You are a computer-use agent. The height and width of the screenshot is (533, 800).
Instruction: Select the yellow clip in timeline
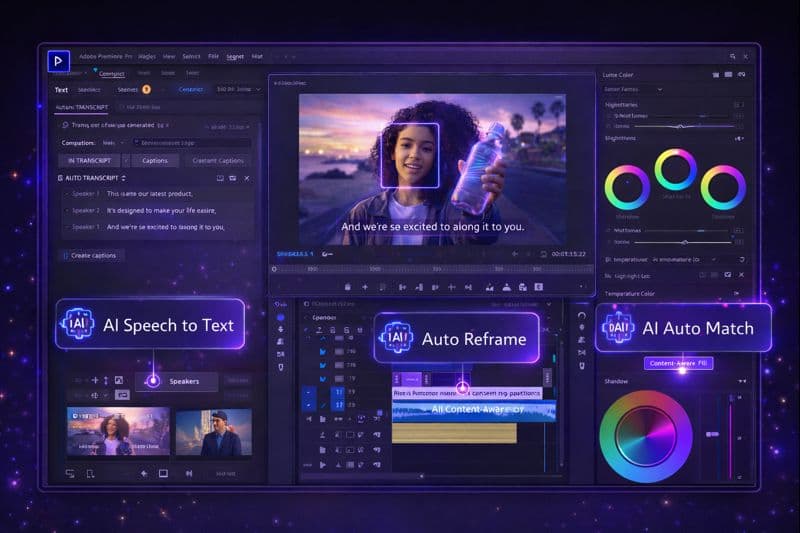tap(454, 433)
